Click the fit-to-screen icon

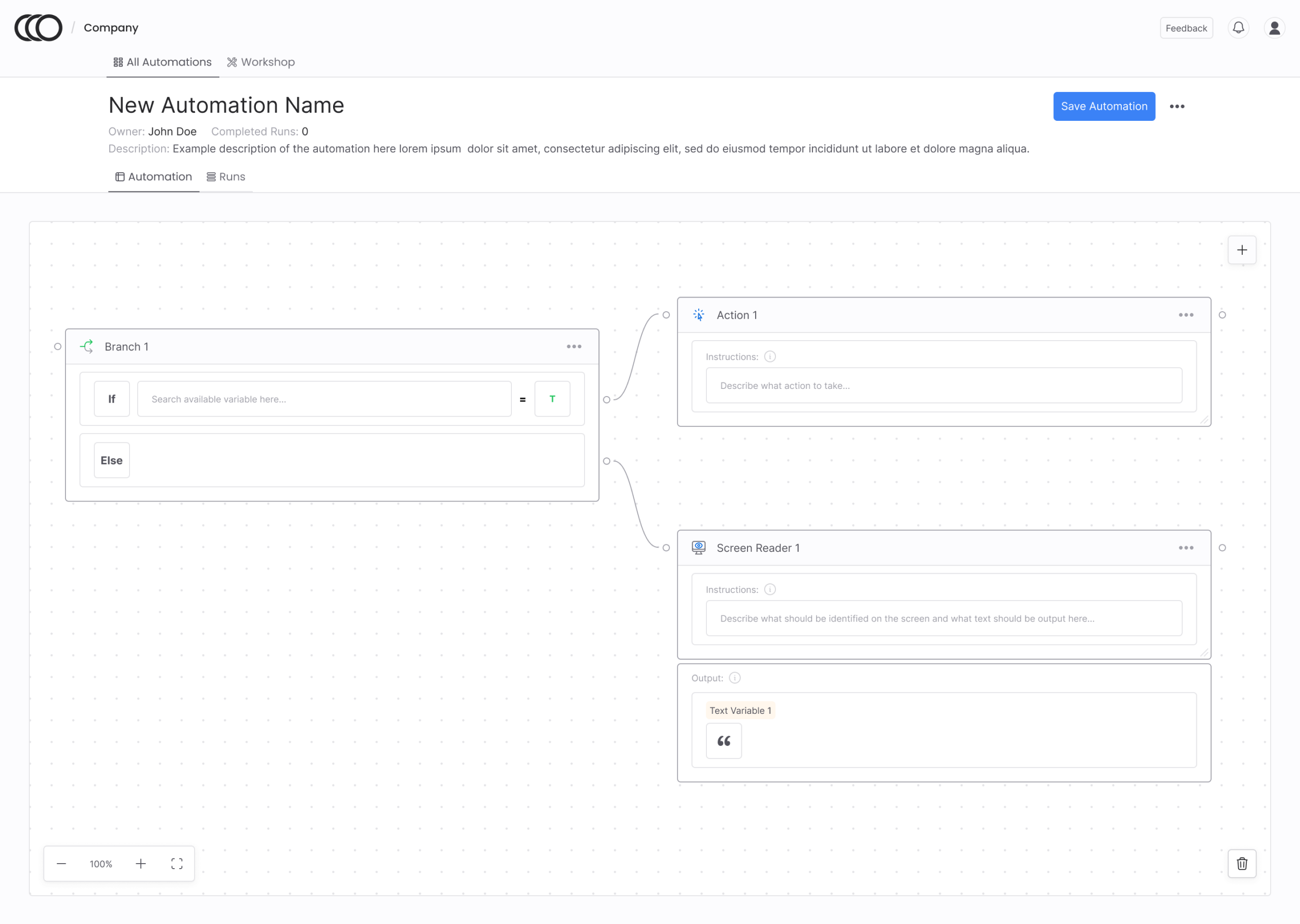tap(177, 864)
